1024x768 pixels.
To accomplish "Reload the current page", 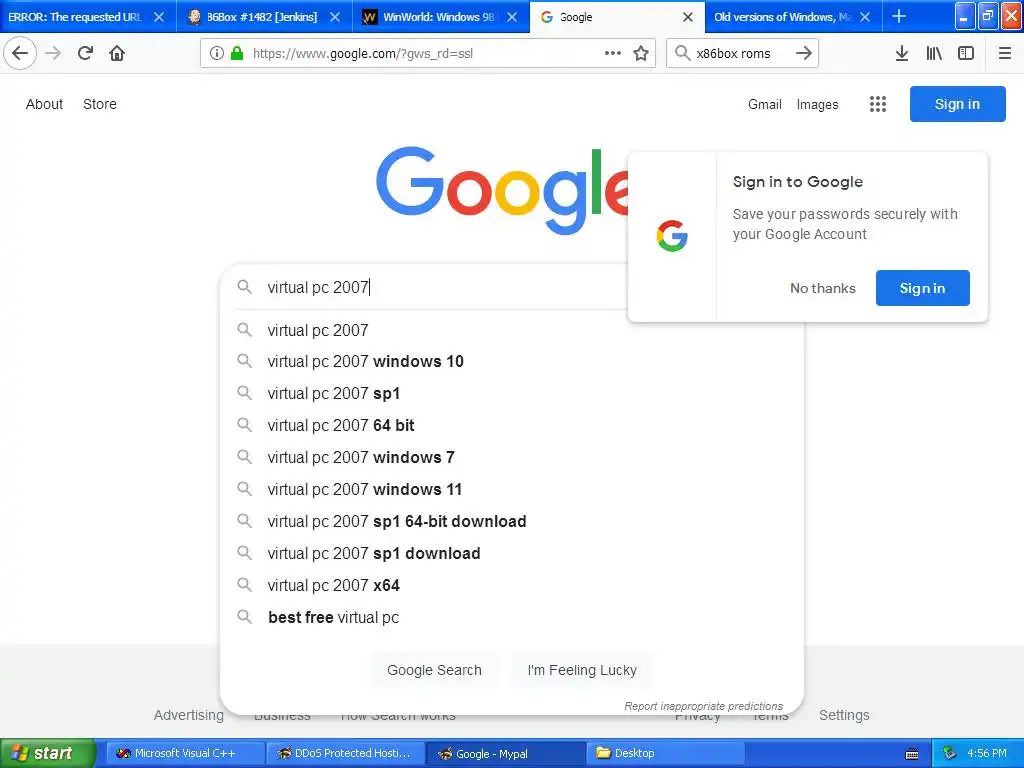I will (85, 54).
